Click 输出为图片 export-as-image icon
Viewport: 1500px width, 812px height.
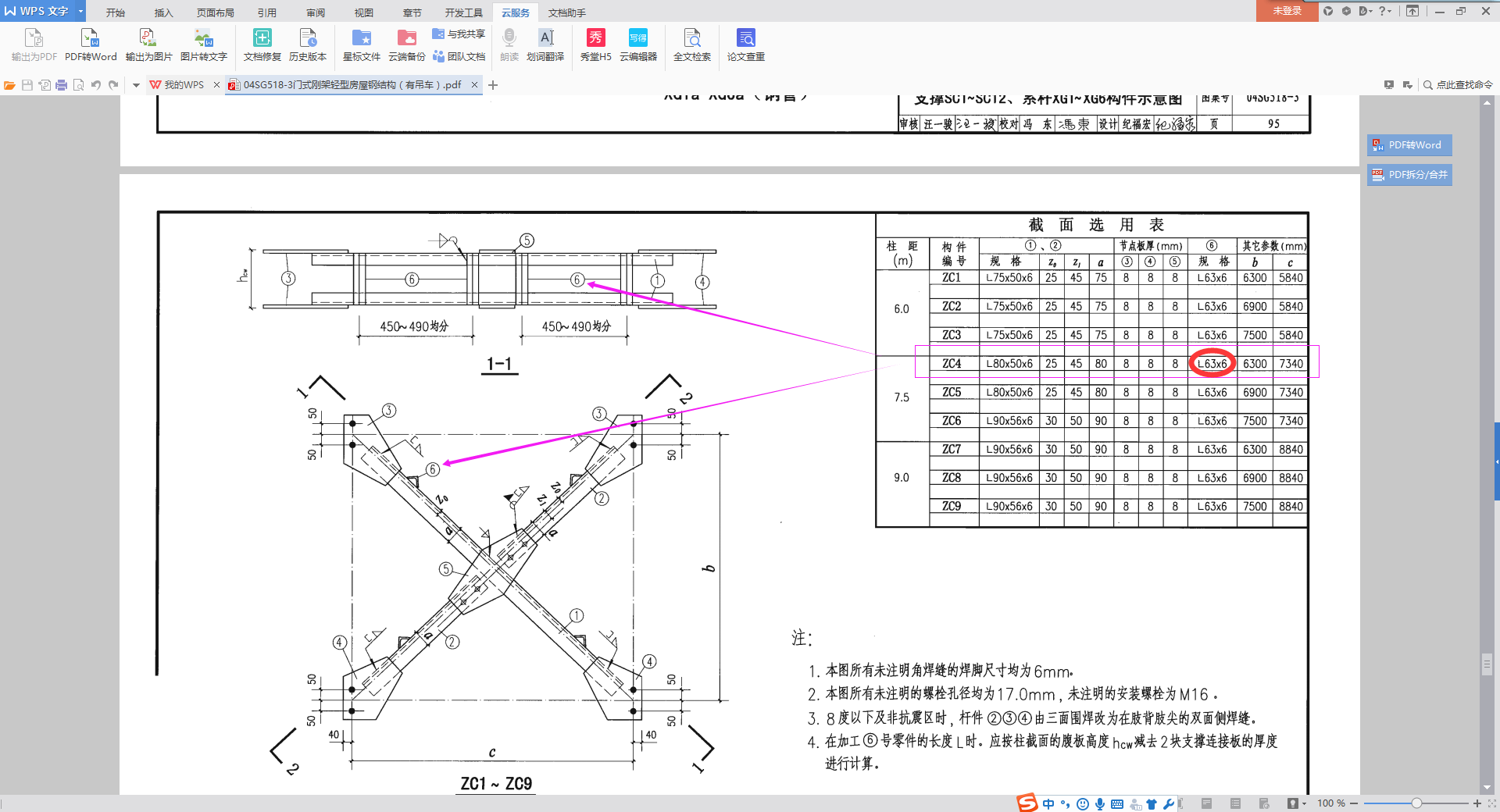148,45
